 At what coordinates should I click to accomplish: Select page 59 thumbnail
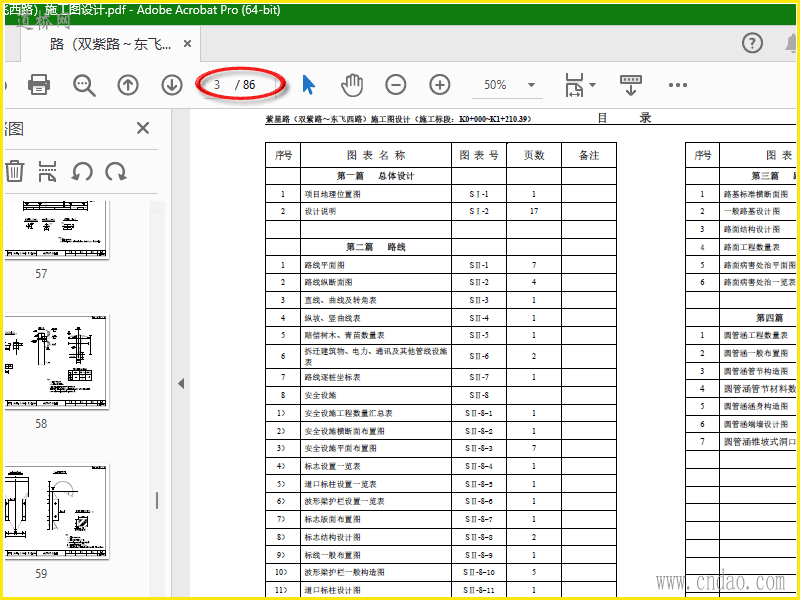click(x=57, y=511)
